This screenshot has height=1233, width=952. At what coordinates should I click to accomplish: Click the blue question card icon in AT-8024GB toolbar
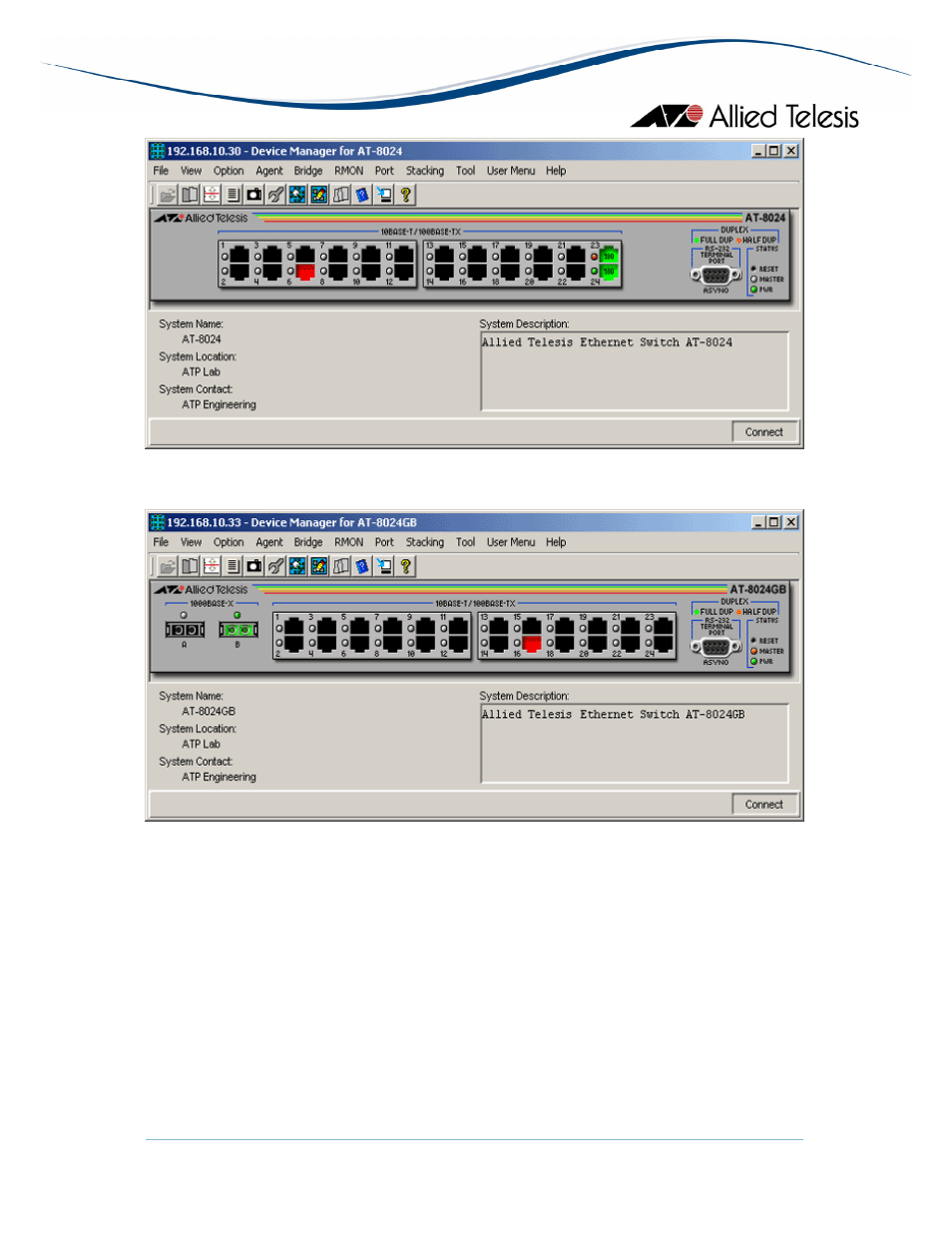pos(362,566)
